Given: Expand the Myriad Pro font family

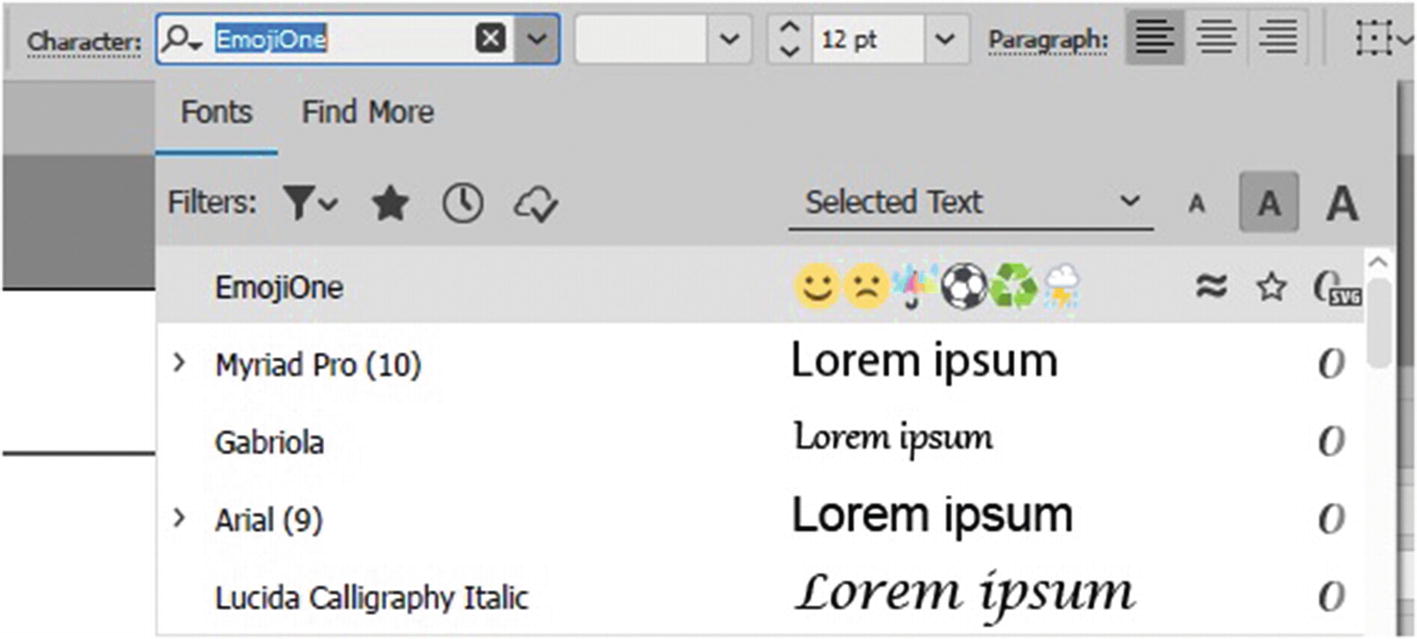Looking at the screenshot, I should click(180, 363).
